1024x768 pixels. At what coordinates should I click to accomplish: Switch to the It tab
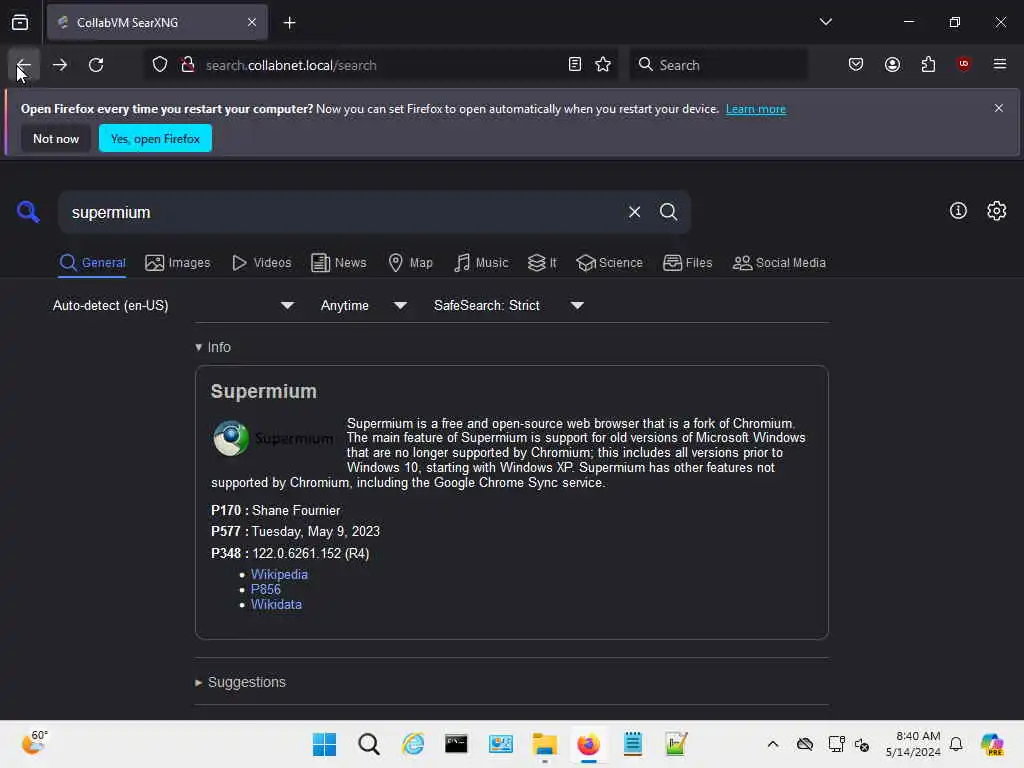(x=542, y=263)
